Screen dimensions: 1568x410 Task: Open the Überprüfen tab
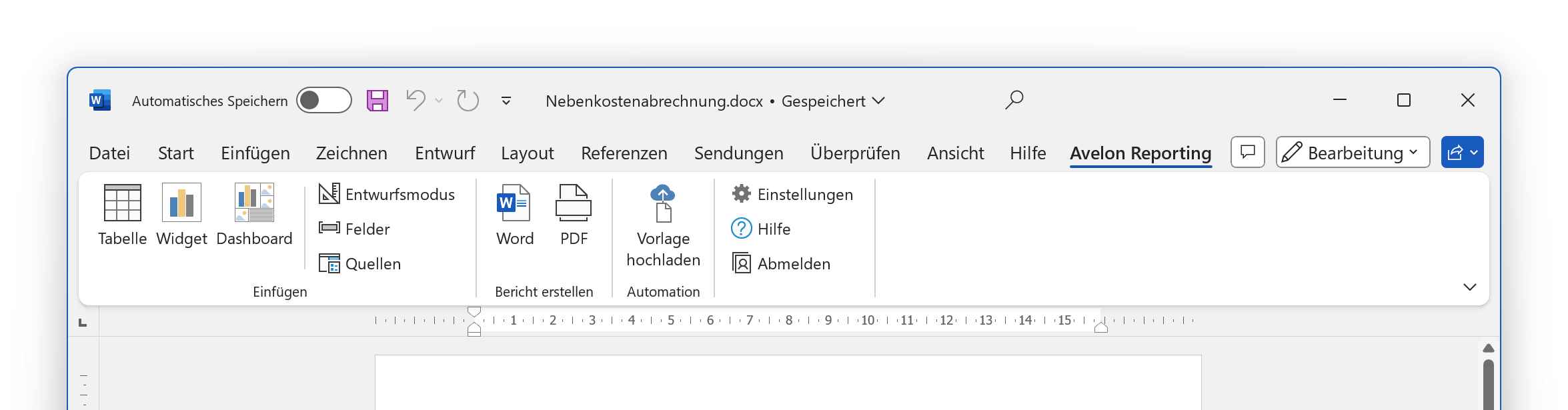coord(855,153)
